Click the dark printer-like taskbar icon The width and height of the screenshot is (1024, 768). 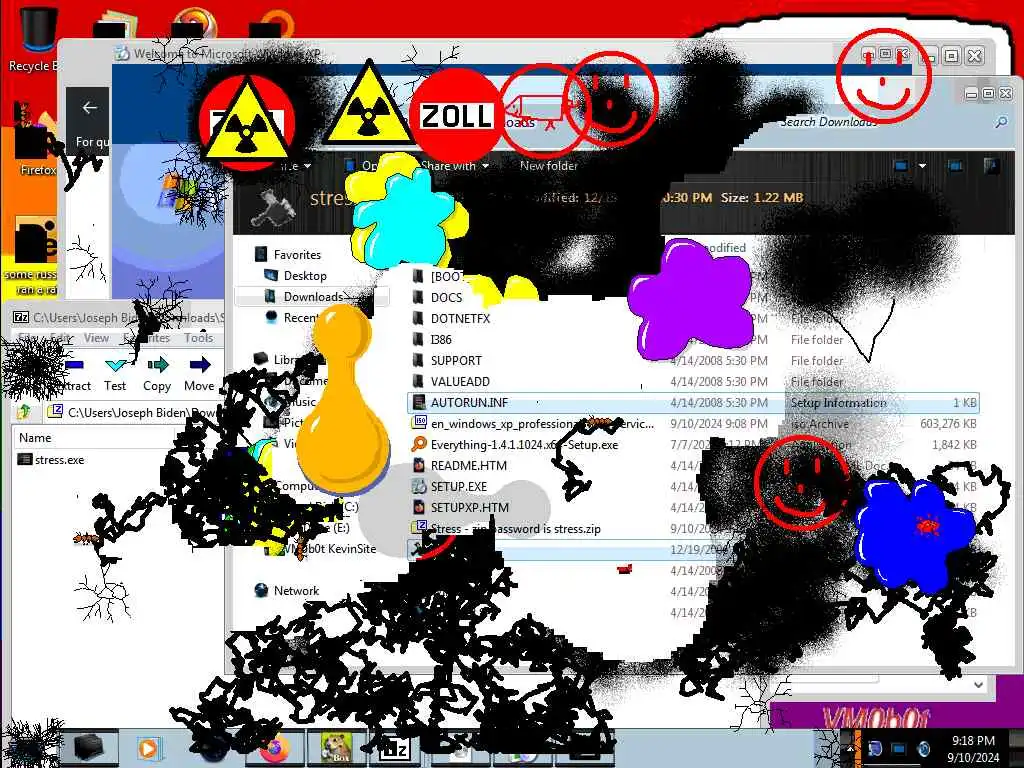89,748
